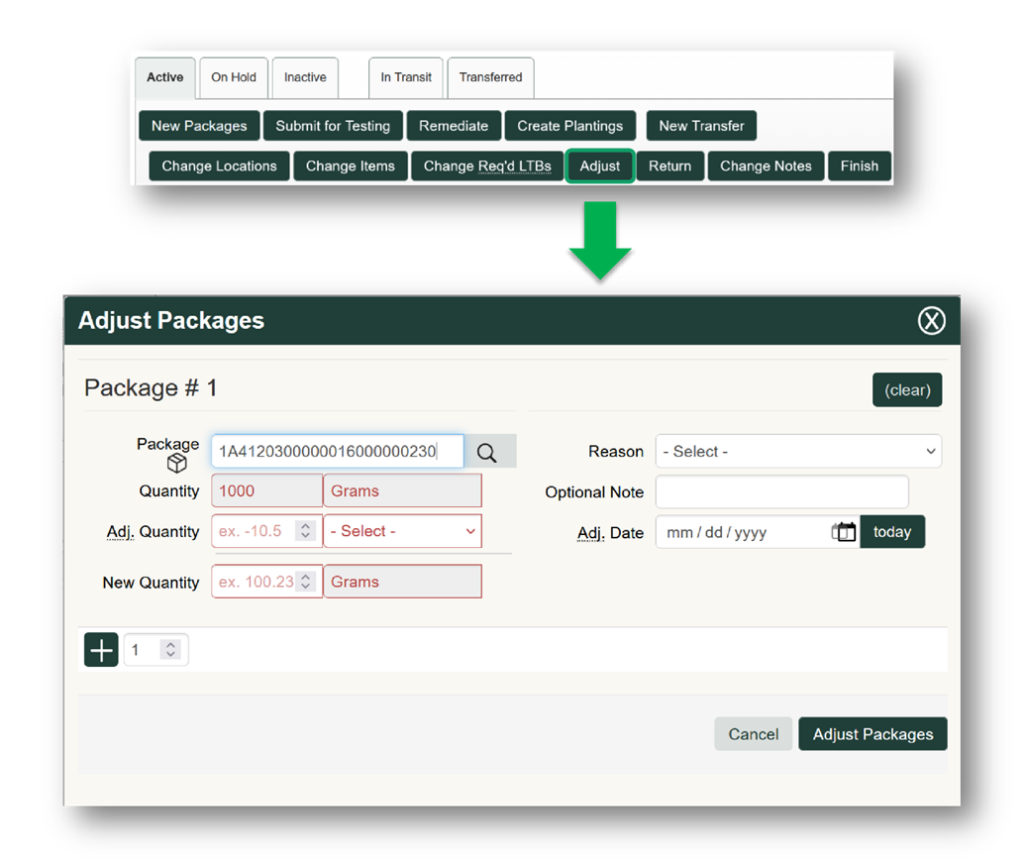This screenshot has height=865, width=1024.
Task: Open the In Transit tab
Action: 406,77
